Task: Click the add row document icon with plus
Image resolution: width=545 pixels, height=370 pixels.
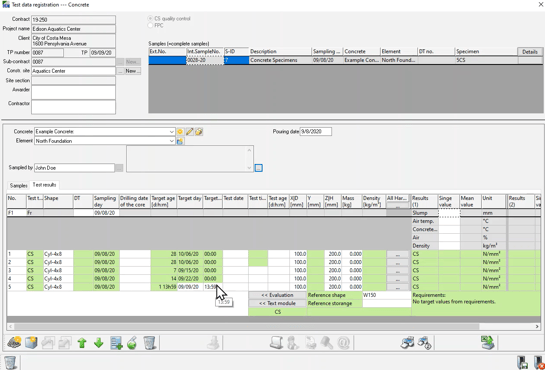Action: point(116,343)
